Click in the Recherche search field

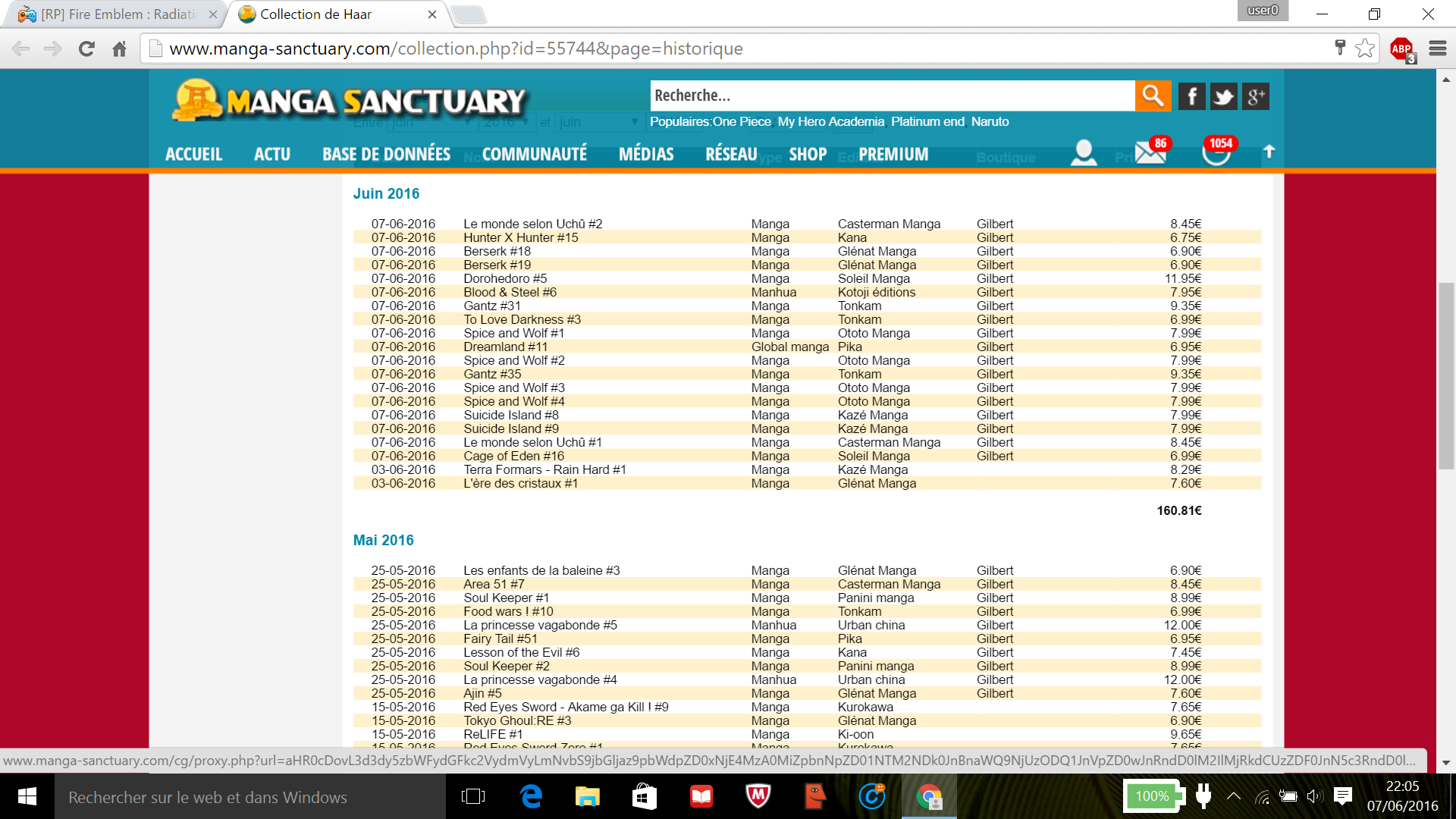click(x=893, y=96)
